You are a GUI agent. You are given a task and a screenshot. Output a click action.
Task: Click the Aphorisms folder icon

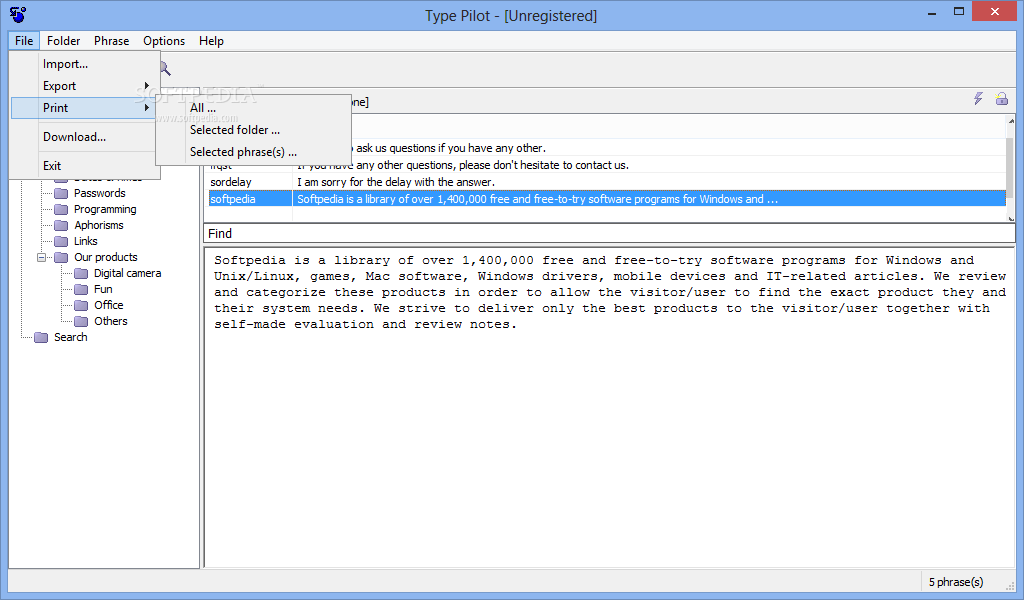tap(61, 225)
